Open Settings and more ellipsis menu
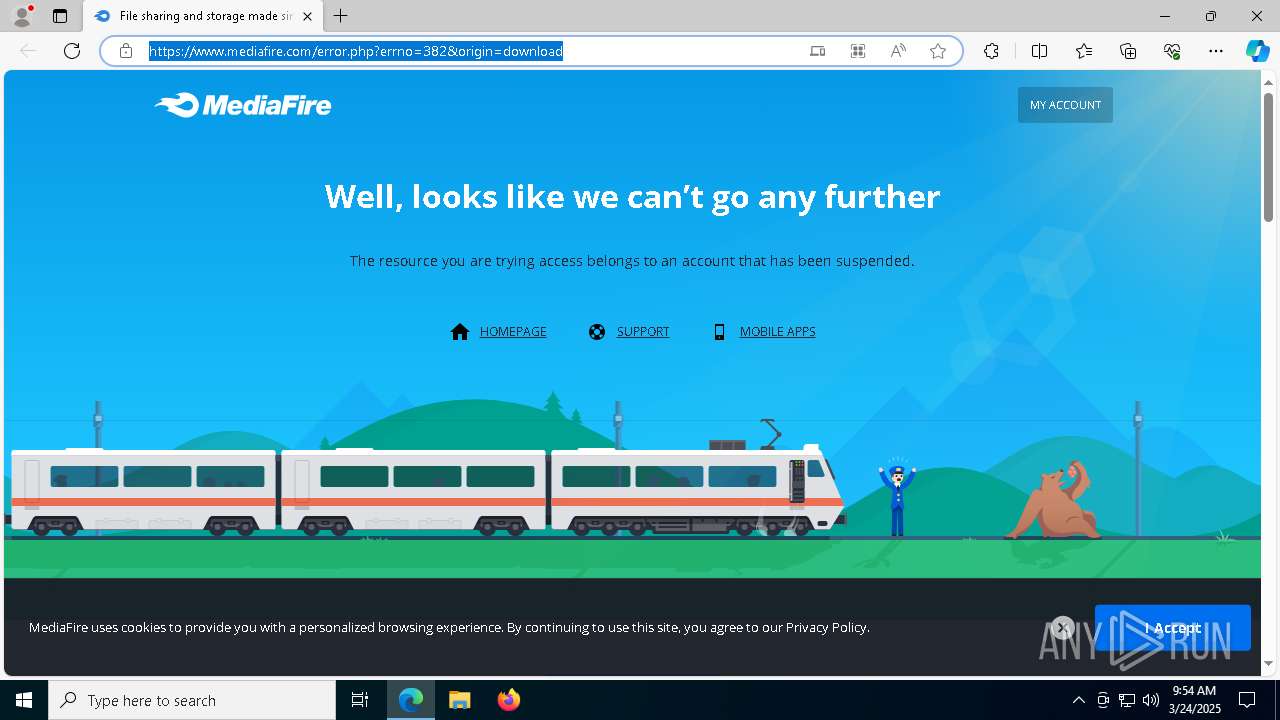 tap(1216, 51)
